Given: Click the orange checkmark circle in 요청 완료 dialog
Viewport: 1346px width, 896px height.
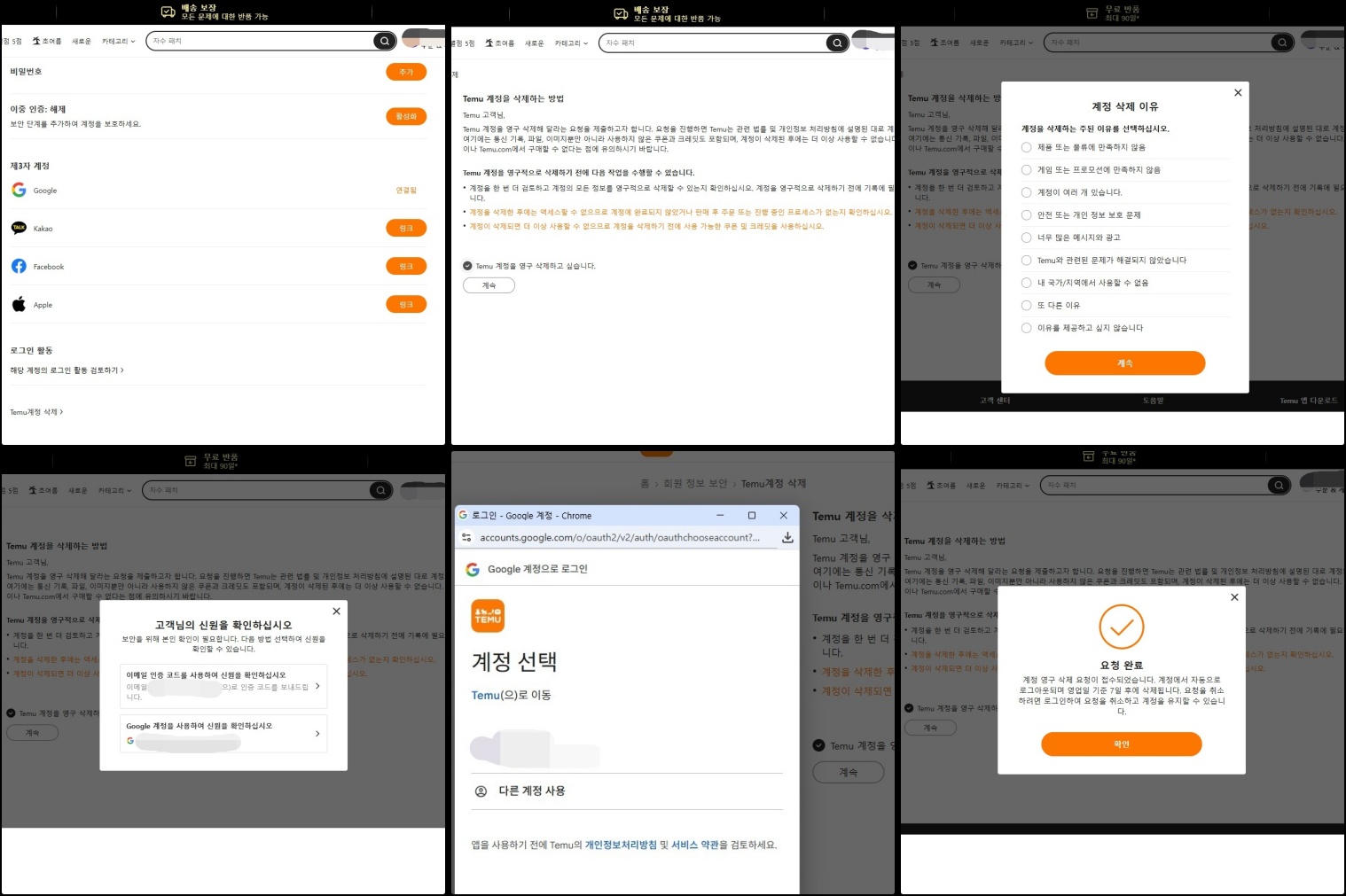Looking at the screenshot, I should (1122, 627).
